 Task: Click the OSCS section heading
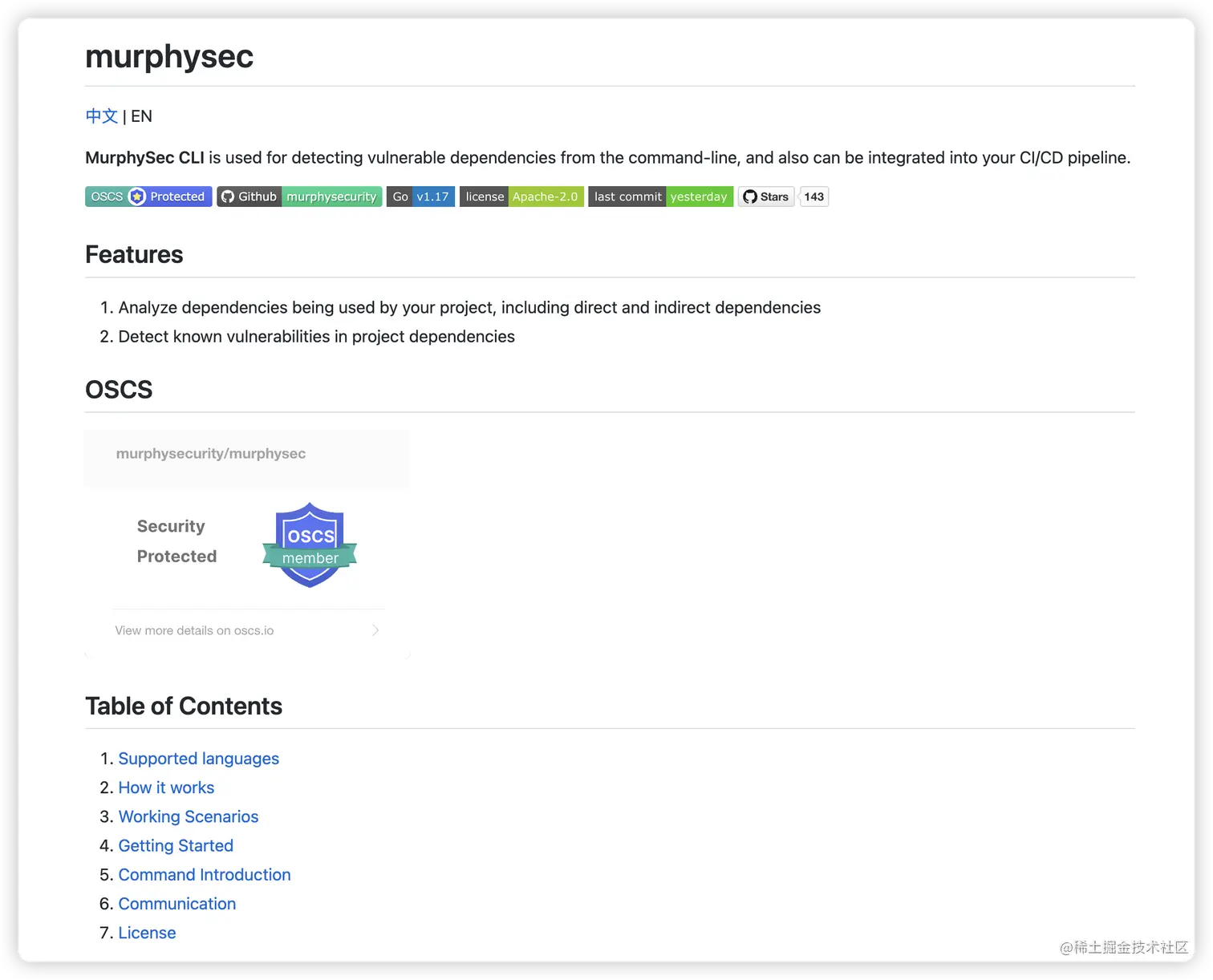[x=119, y=390]
